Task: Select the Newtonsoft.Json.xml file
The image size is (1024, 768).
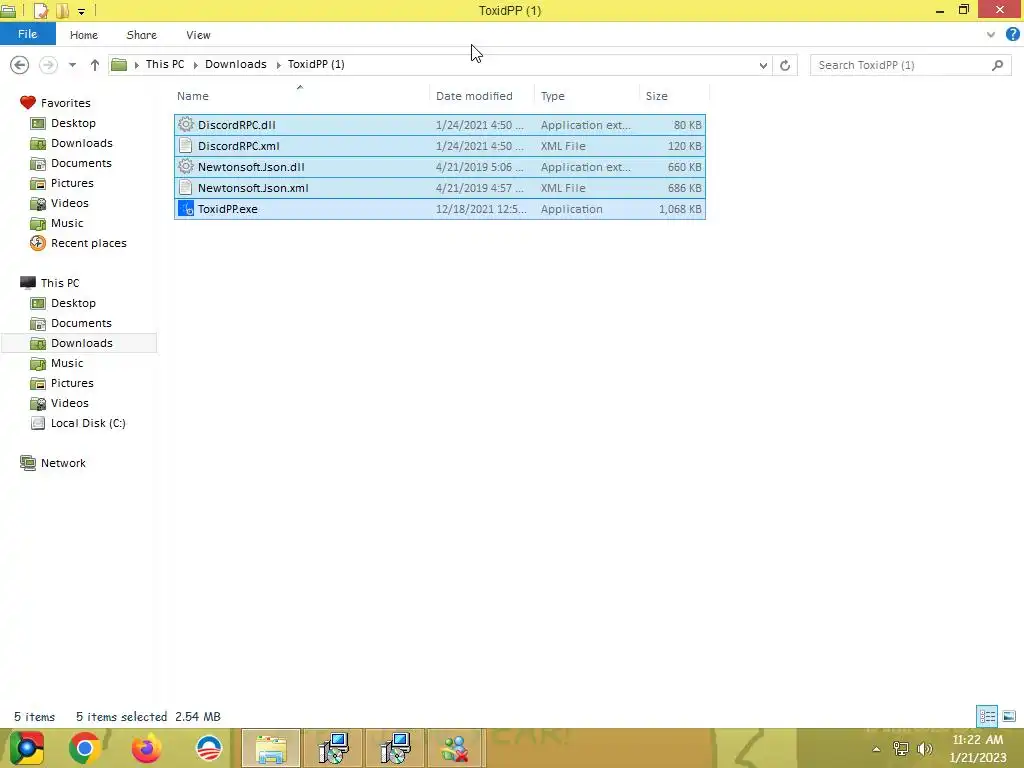Action: click(440, 187)
